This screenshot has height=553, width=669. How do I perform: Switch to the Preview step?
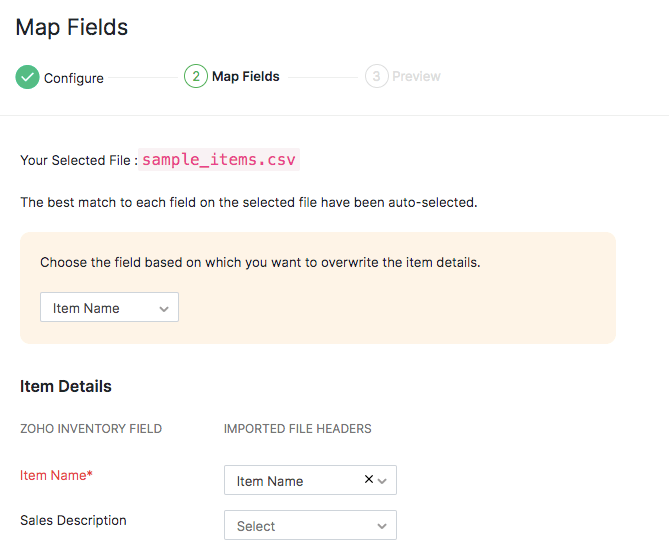pos(416,76)
